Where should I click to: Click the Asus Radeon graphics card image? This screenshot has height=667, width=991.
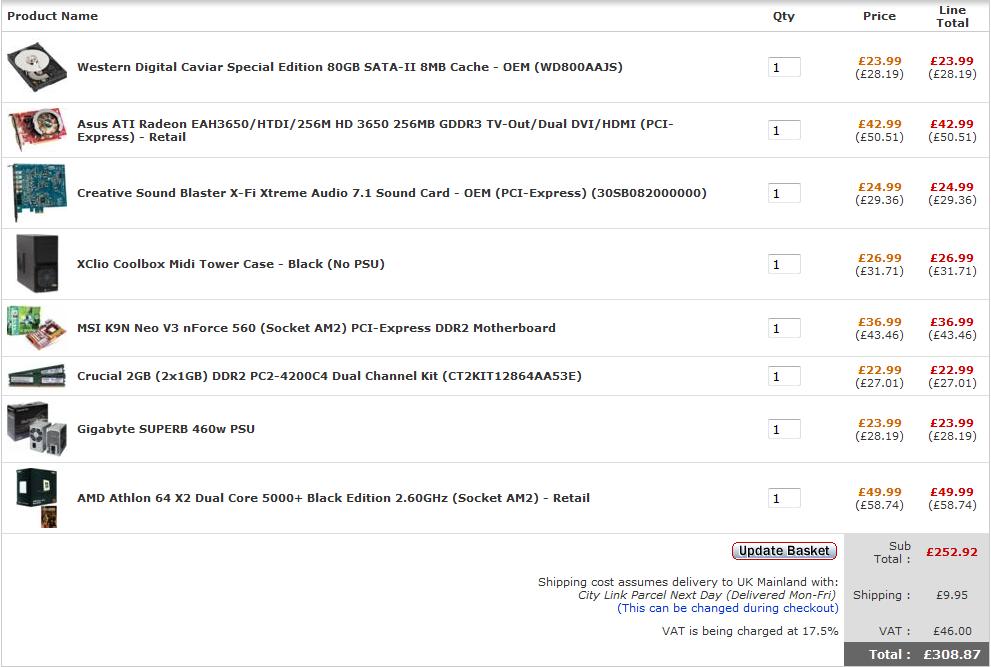click(37, 130)
